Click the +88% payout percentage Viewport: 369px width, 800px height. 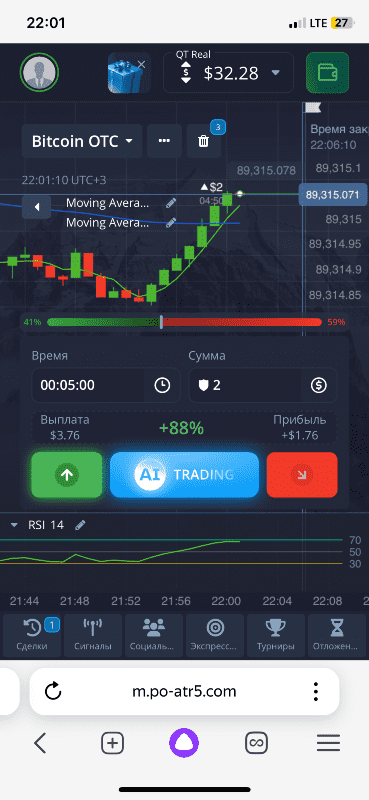click(181, 428)
